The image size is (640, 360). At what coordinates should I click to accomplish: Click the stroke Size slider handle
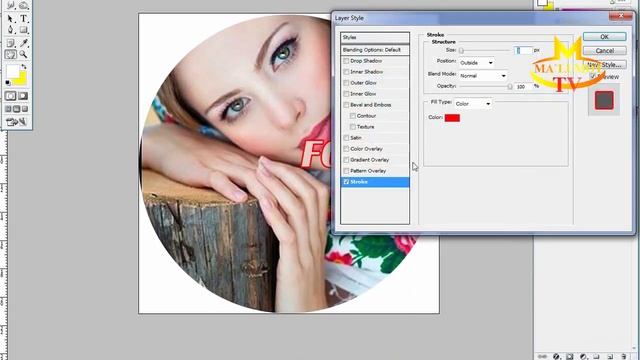pos(461,51)
